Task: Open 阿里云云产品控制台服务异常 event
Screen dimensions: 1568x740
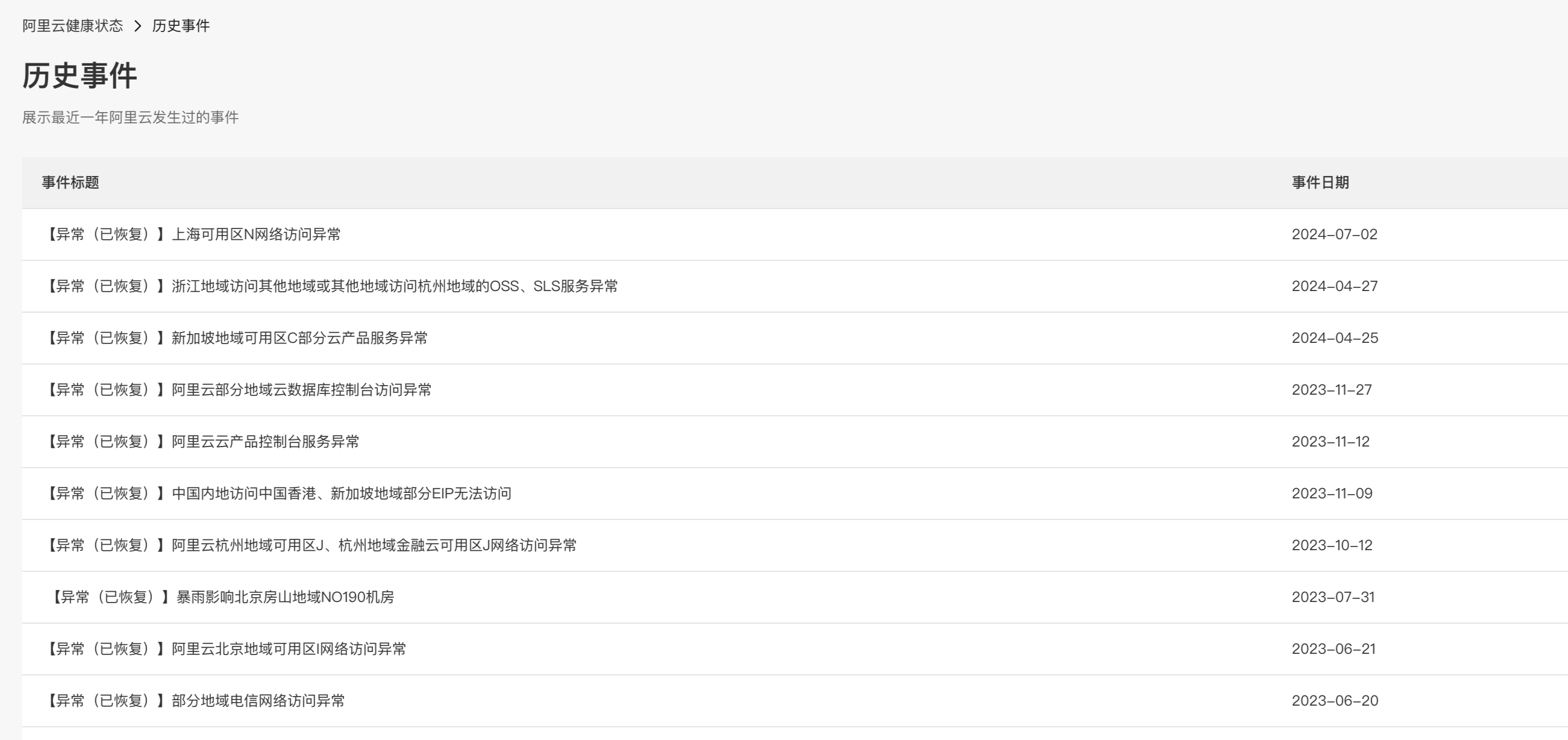Action: coord(202,441)
